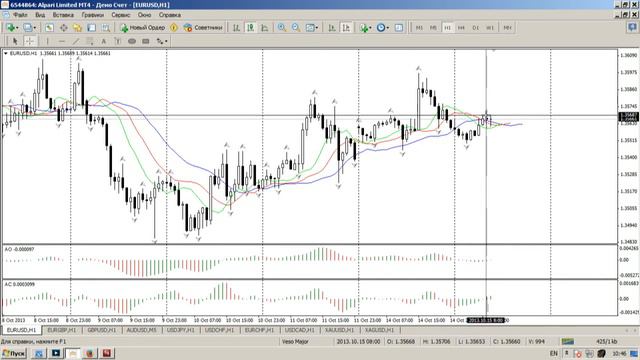Show the Market Watch window icon
This screenshot has height=360, width=640.
coord(49,28)
